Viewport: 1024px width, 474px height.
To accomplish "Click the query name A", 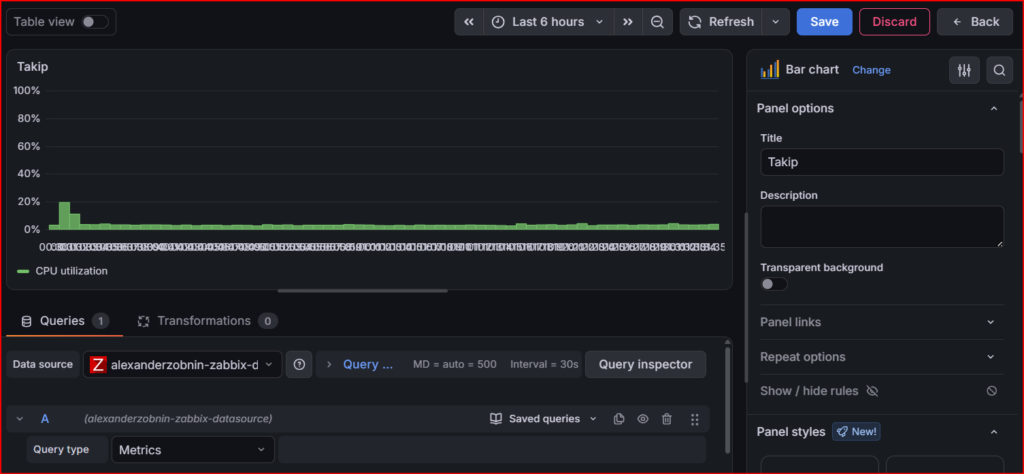I will (x=44, y=419).
